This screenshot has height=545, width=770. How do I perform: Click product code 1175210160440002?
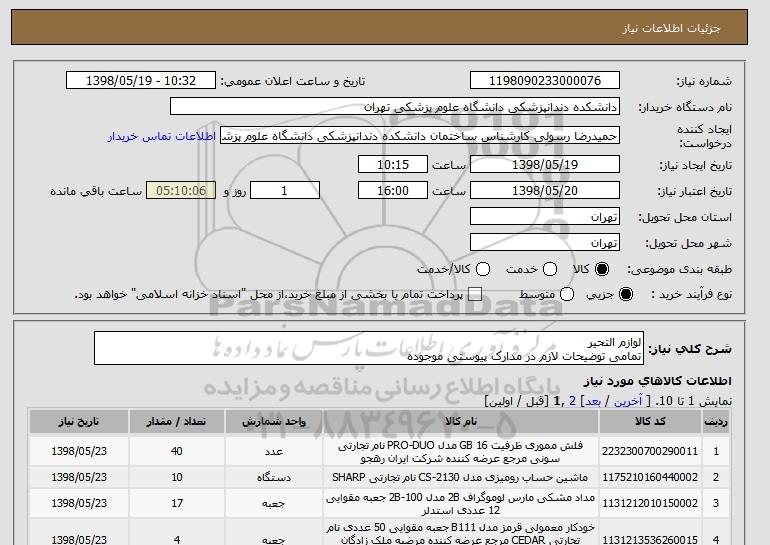[x=650, y=477]
